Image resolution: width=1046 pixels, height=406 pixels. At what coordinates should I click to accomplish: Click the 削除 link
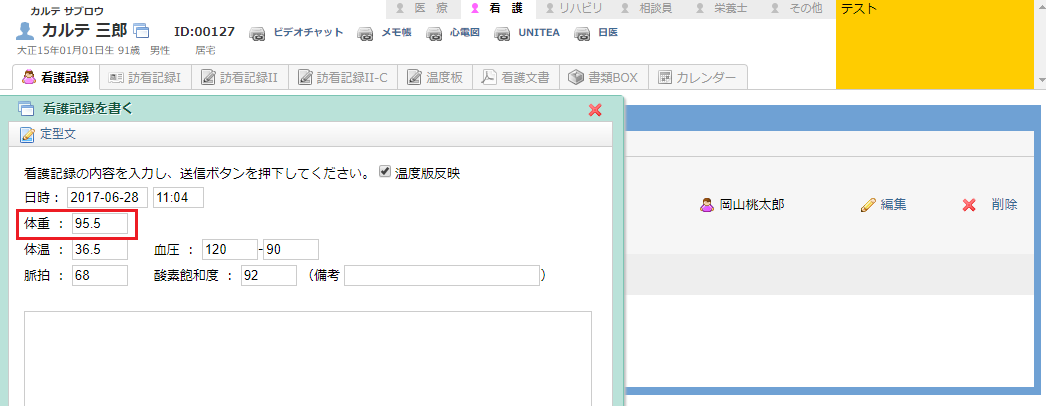(x=1005, y=205)
